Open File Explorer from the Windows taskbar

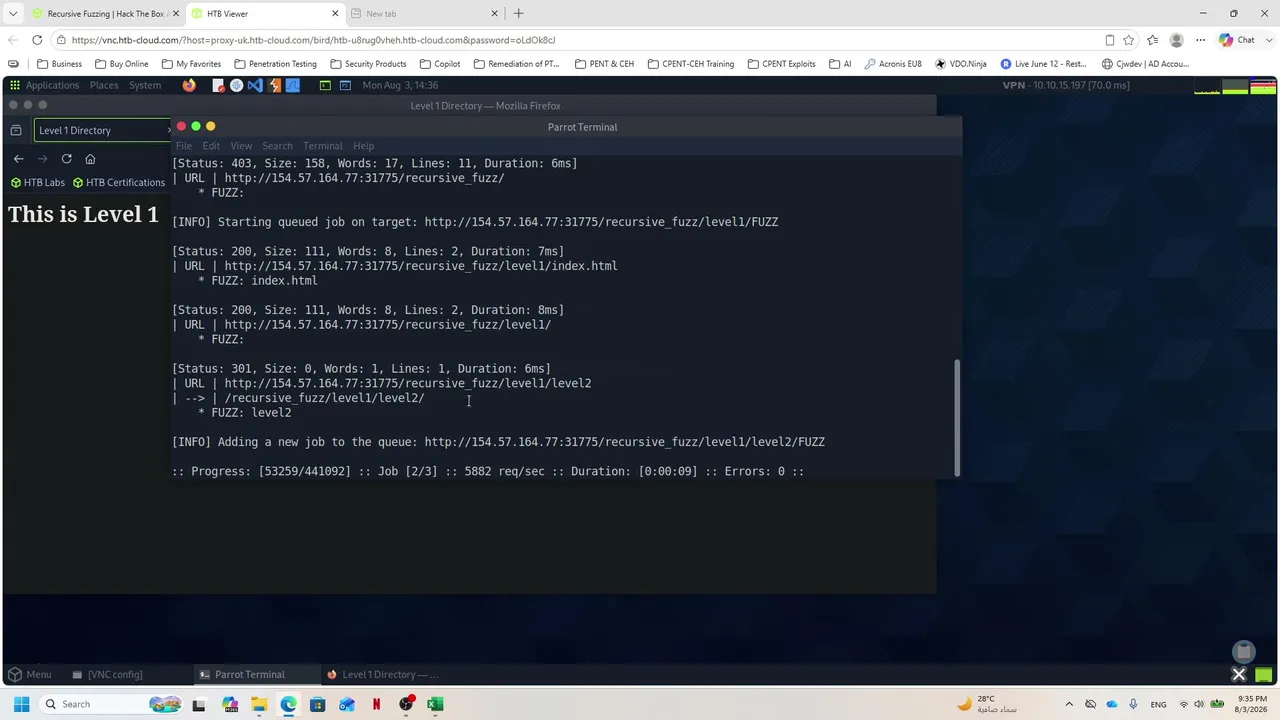pos(259,704)
